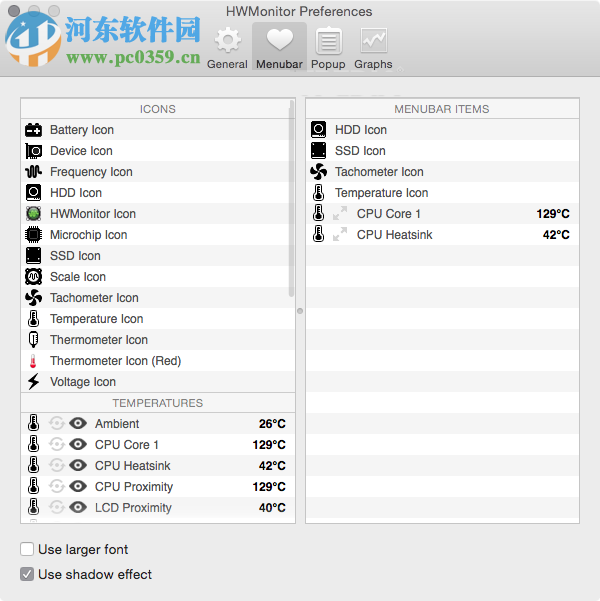Pick the Device Icon entry
The image size is (600, 601).
coord(158,151)
